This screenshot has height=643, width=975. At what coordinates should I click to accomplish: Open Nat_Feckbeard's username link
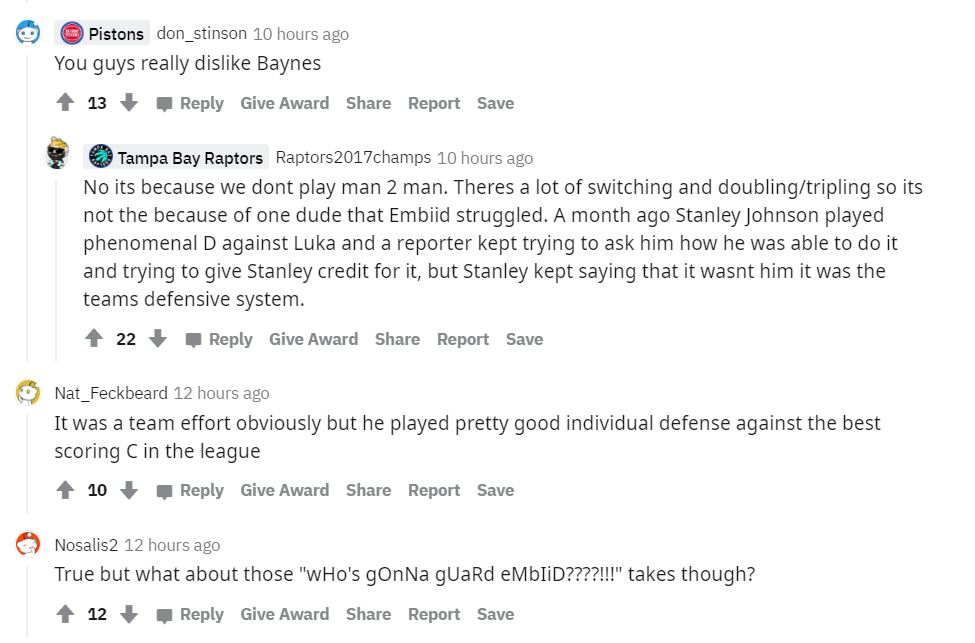pyautogui.click(x=111, y=393)
